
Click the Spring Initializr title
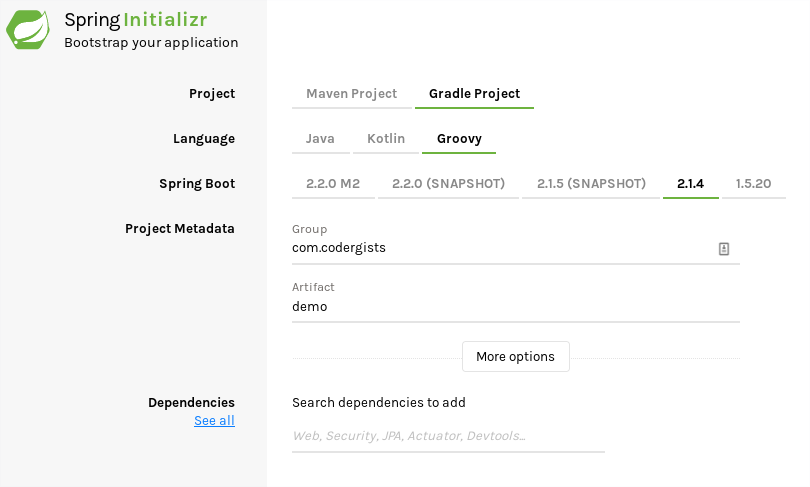pos(135,20)
